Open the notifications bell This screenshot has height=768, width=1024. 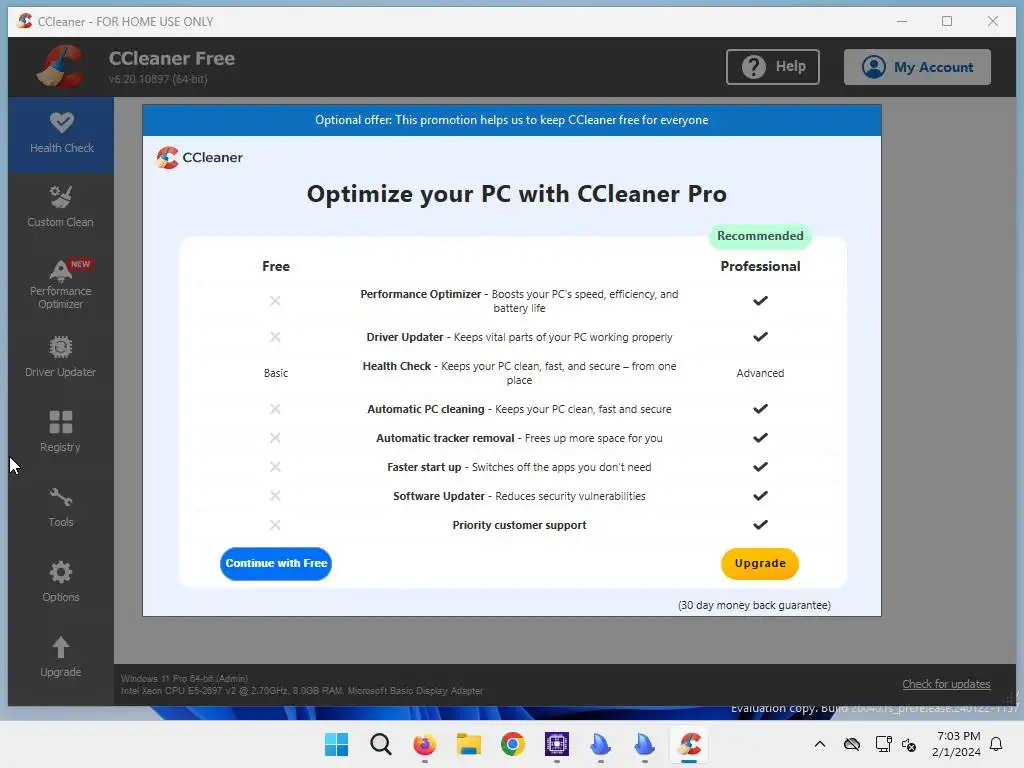[x=996, y=744]
